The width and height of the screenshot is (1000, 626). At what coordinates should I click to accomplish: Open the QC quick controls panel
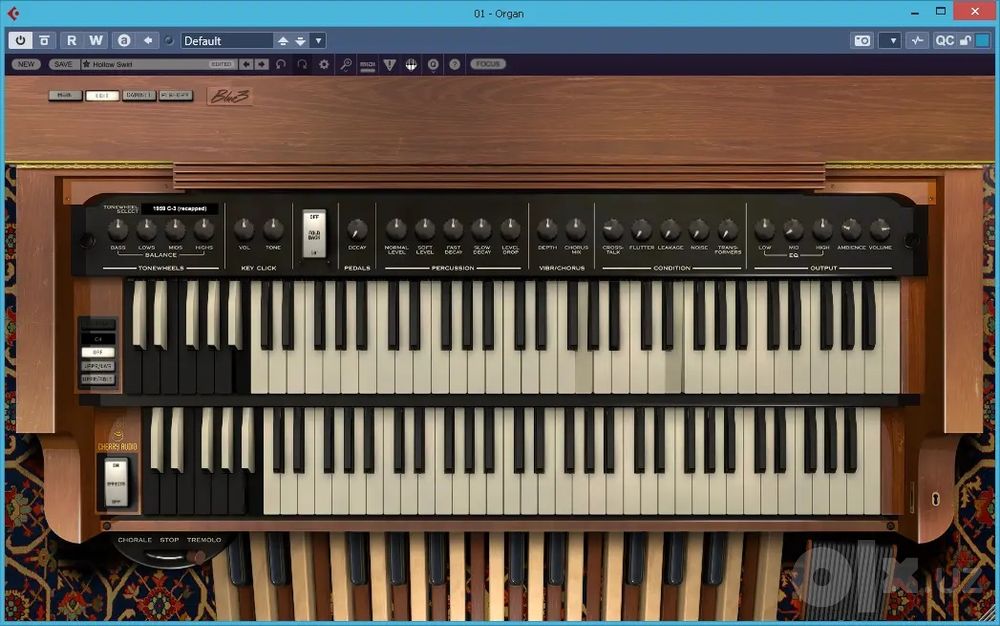[x=945, y=41]
